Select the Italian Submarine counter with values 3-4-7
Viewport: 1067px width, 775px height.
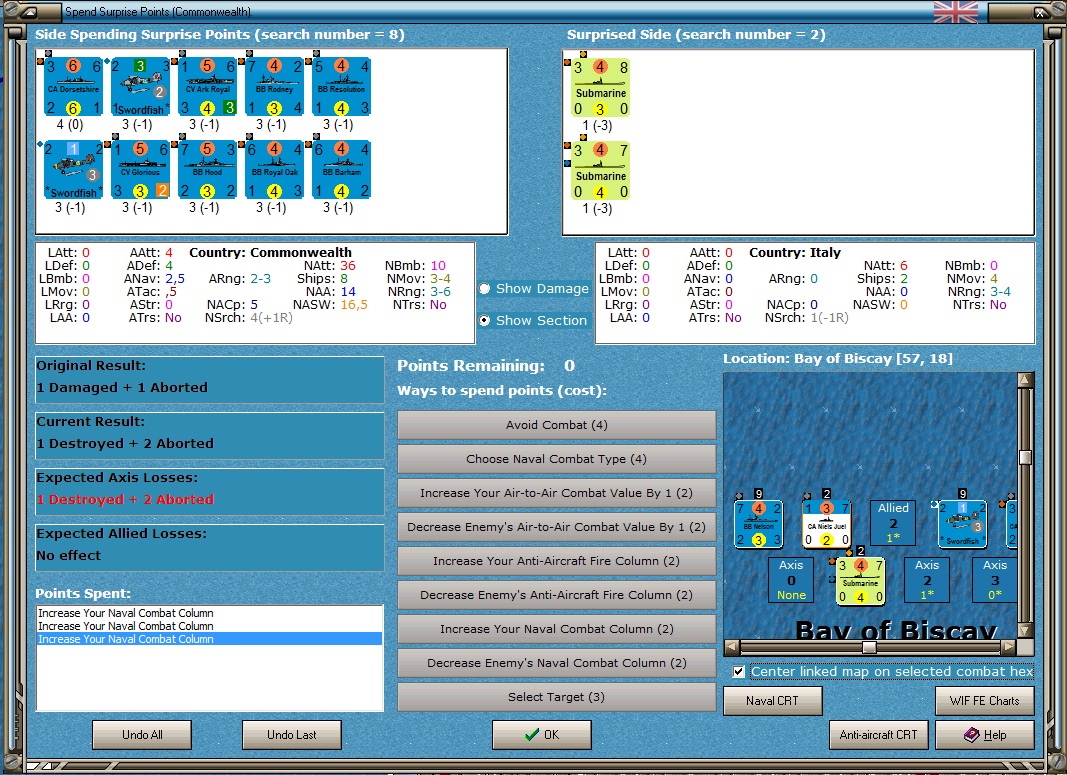[600, 171]
